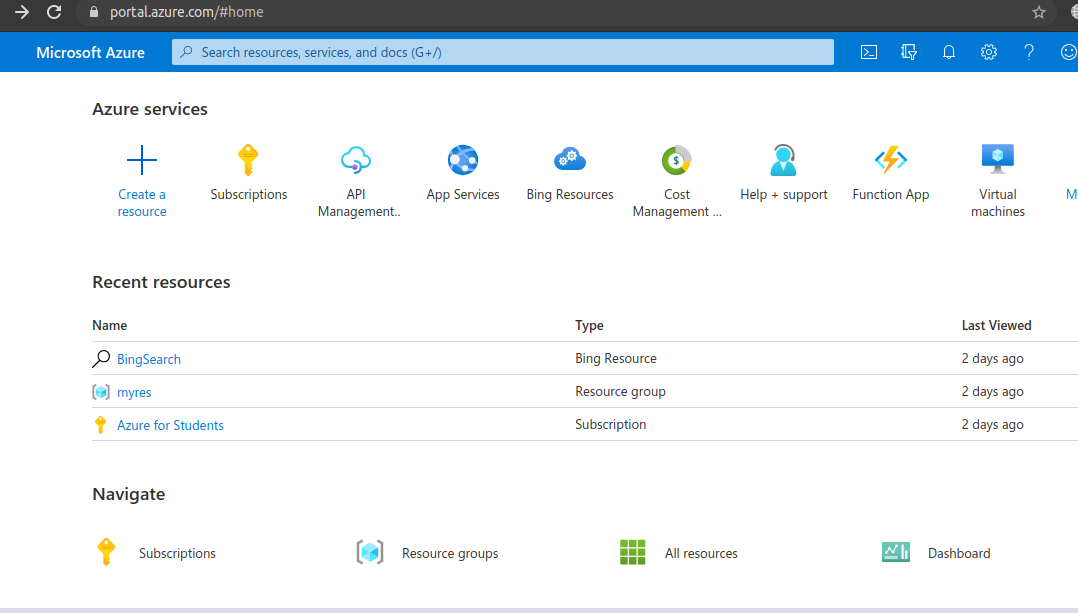Click the browser URL portal.azure.com/#home
Viewport: 1078px width, 613px height.
point(186,12)
